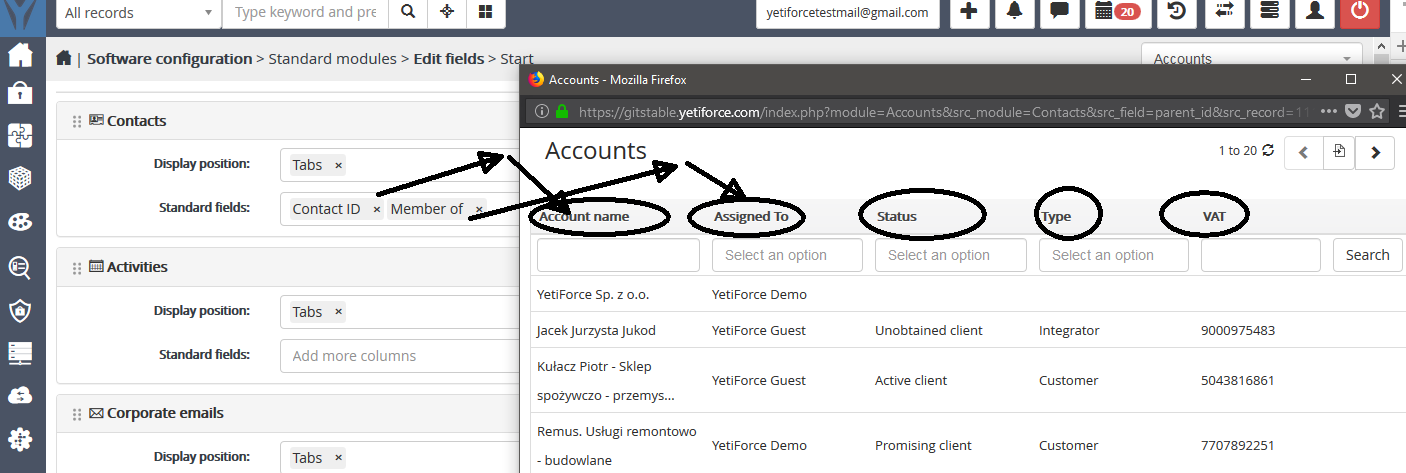Sort by the Account name column header
This screenshot has width=1406, height=473.
(585, 216)
